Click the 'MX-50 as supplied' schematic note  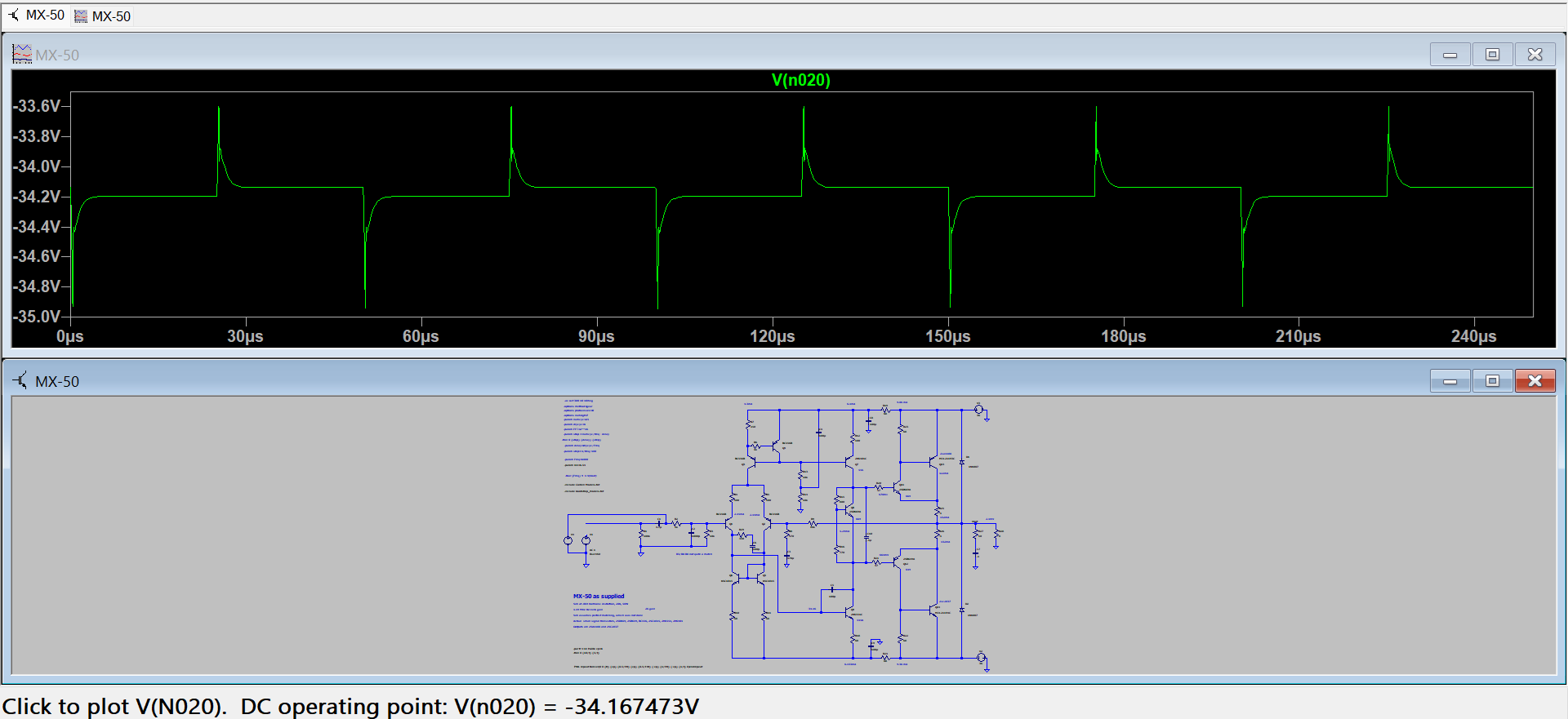pos(599,597)
